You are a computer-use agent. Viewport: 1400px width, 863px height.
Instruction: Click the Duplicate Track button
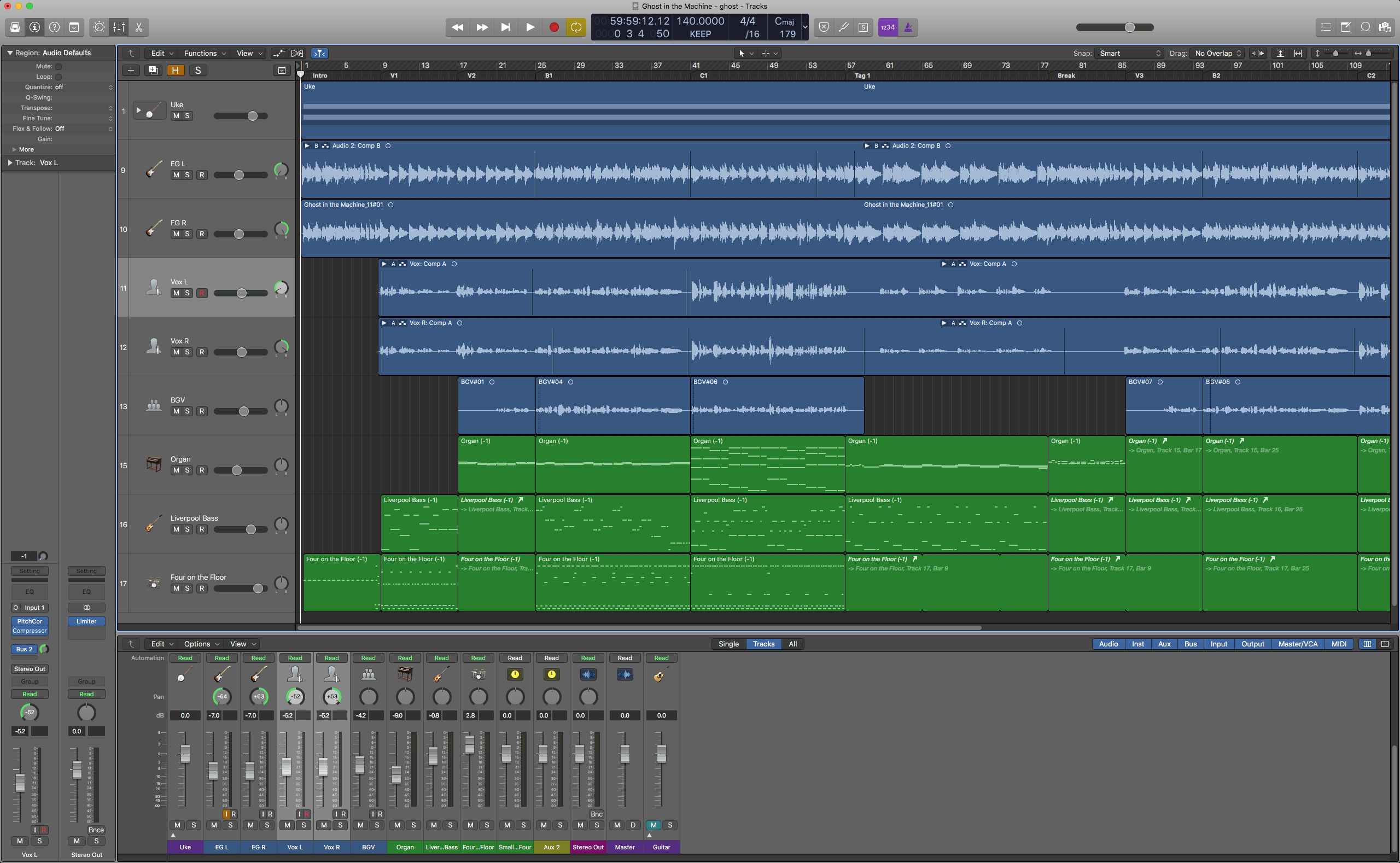pos(153,70)
